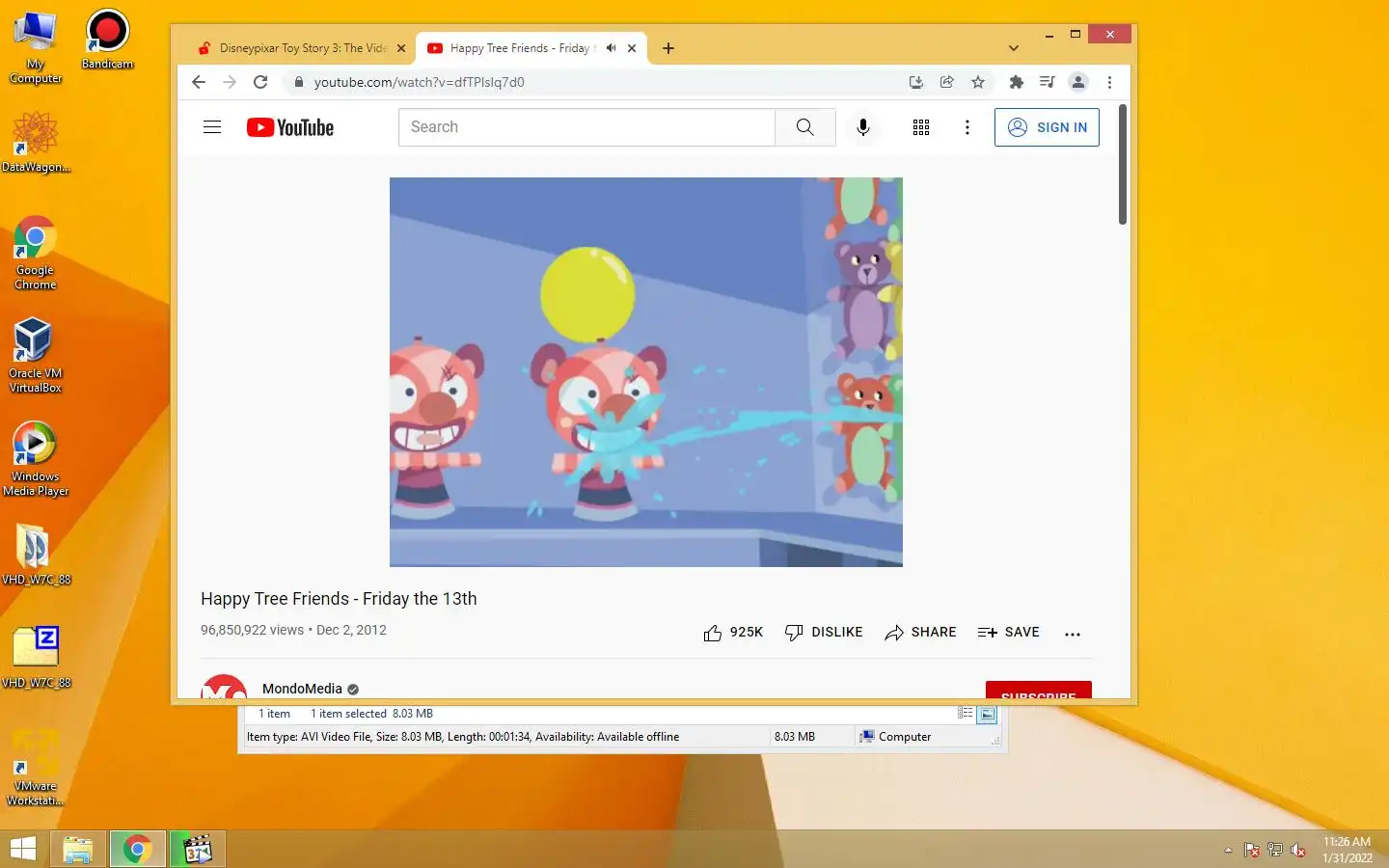Open YouTube settings three-dot menu

pos(967,127)
